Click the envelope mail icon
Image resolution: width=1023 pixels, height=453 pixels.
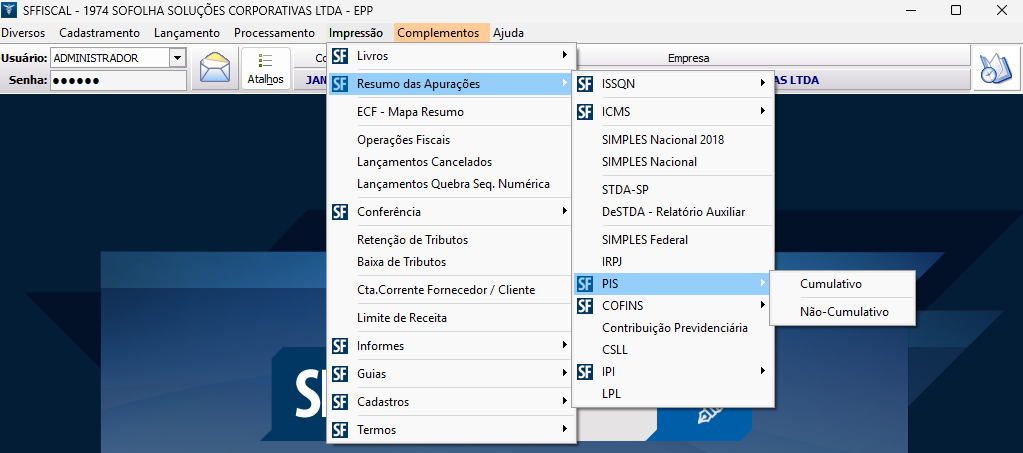[215, 69]
